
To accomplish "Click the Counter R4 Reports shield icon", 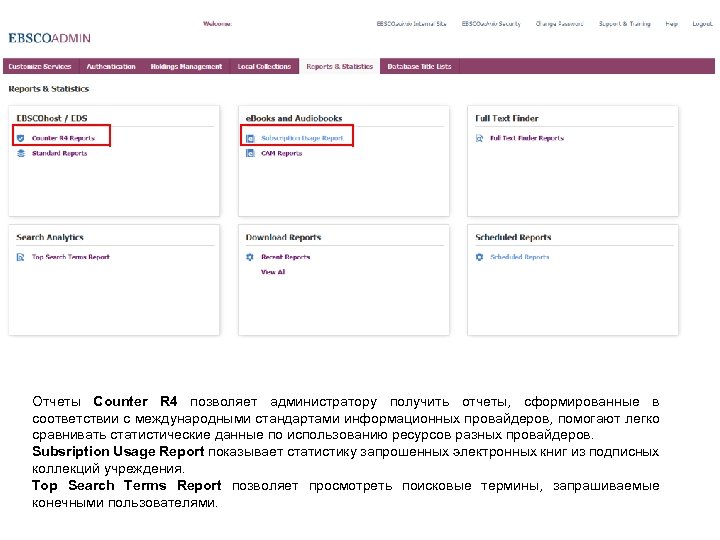I will tap(21, 138).
